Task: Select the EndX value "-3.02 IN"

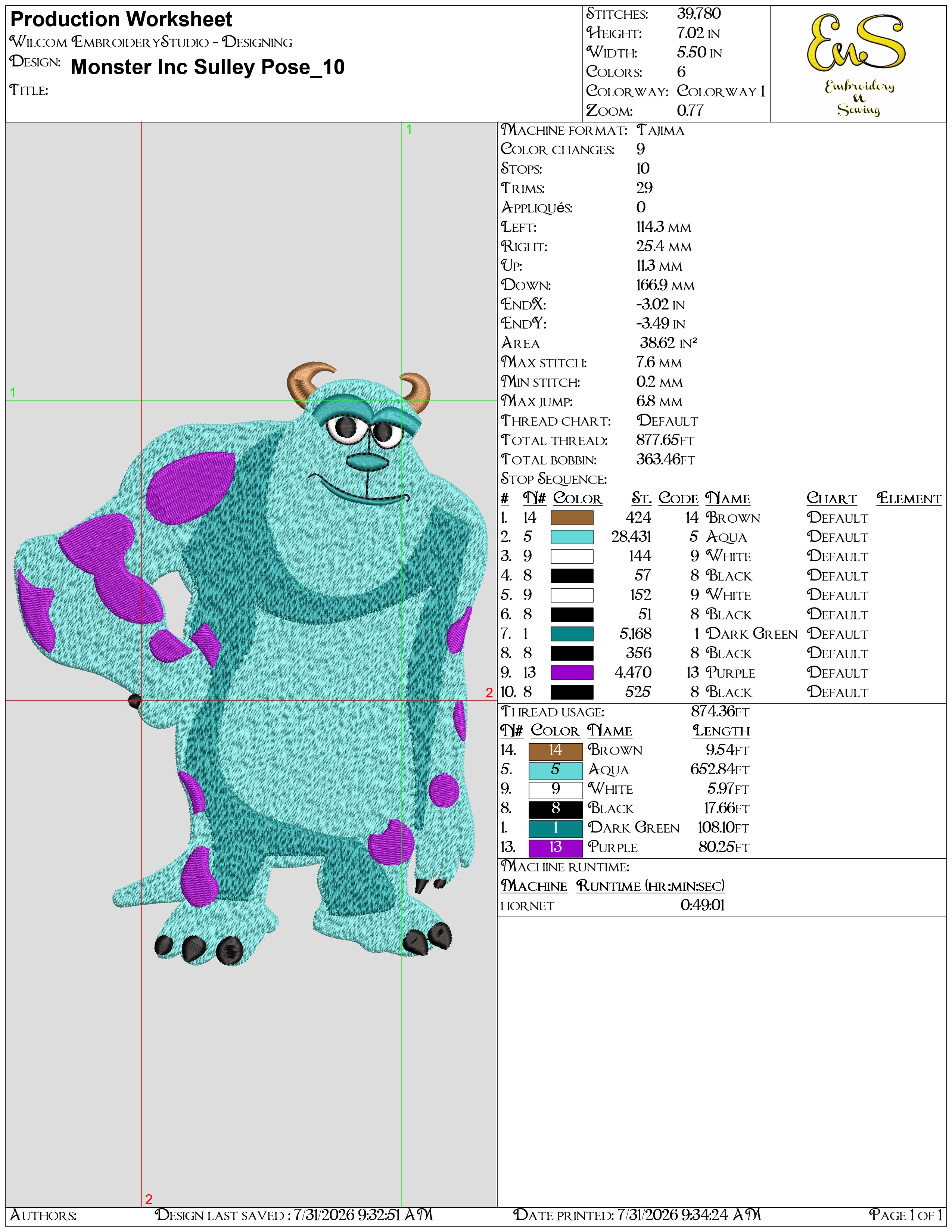Action: pyautogui.click(x=660, y=305)
